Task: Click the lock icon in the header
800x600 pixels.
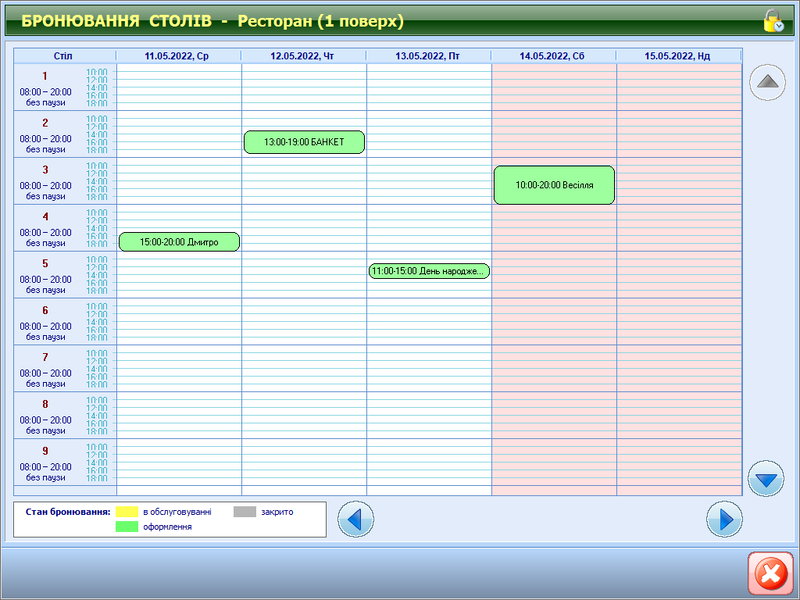Action: (772, 21)
